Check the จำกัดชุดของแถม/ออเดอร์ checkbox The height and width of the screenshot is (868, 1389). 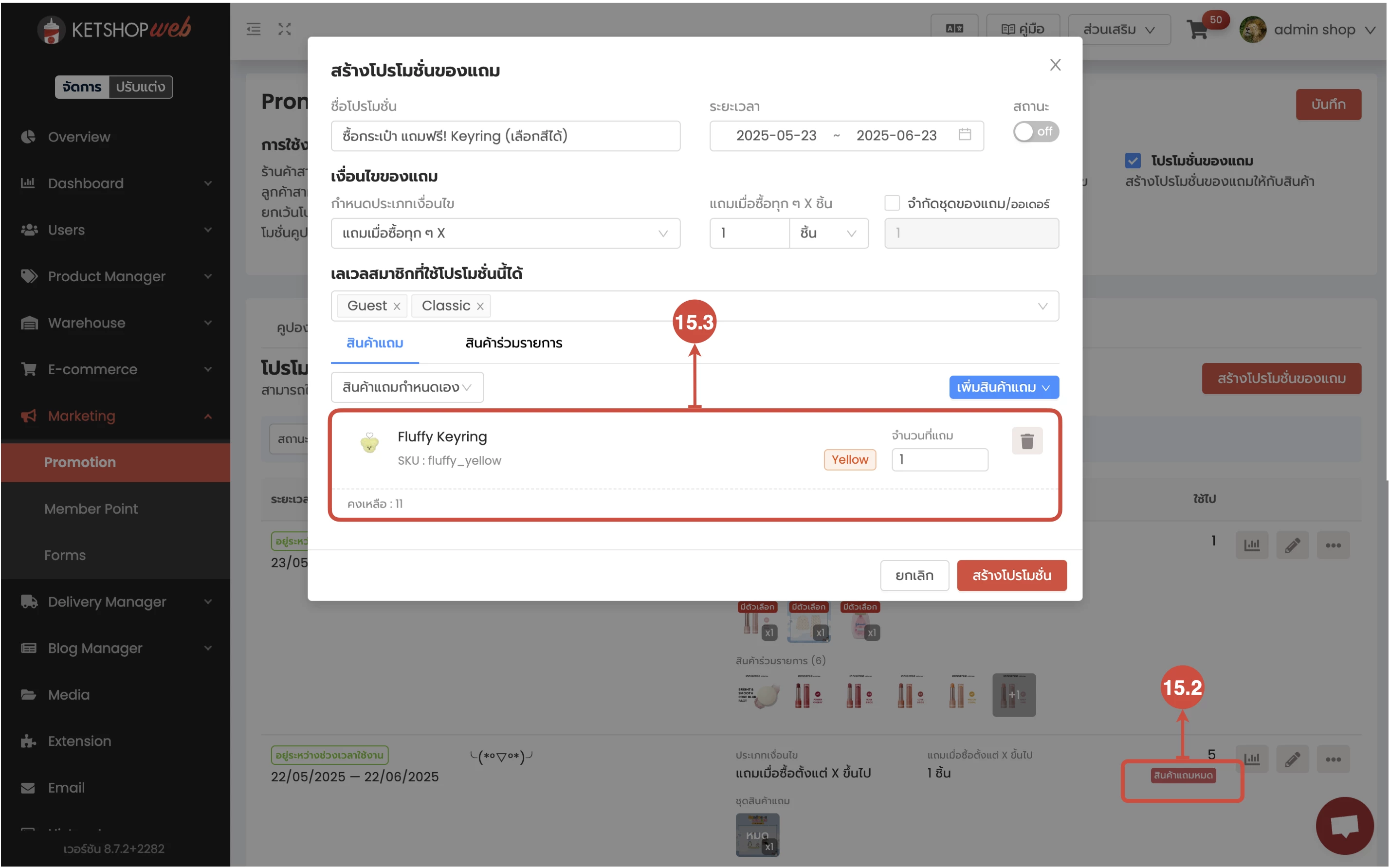coord(892,203)
